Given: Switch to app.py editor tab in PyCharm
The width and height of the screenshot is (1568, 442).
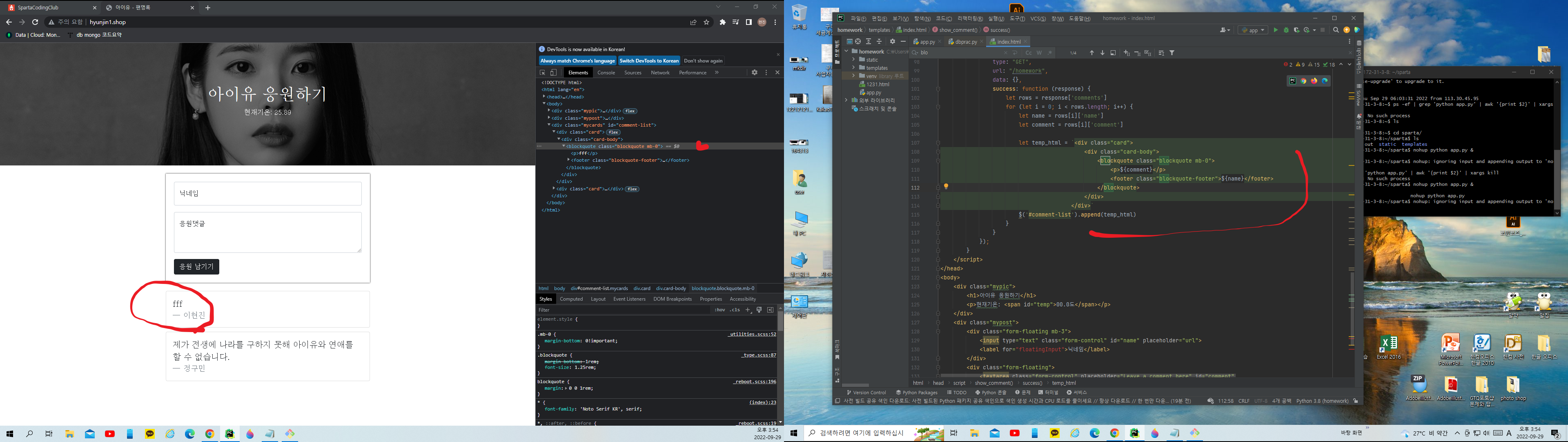Looking at the screenshot, I should pos(927,41).
